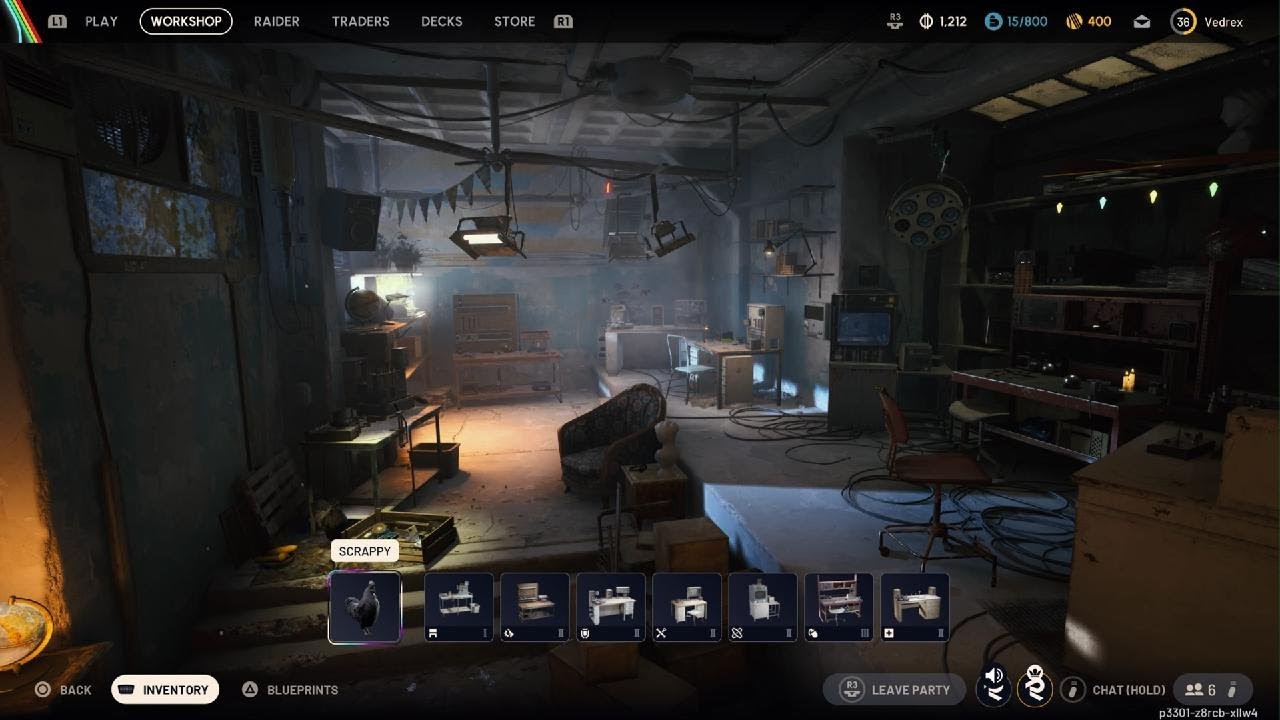Click the touchpad icon inside INVENTORY

coord(126,689)
